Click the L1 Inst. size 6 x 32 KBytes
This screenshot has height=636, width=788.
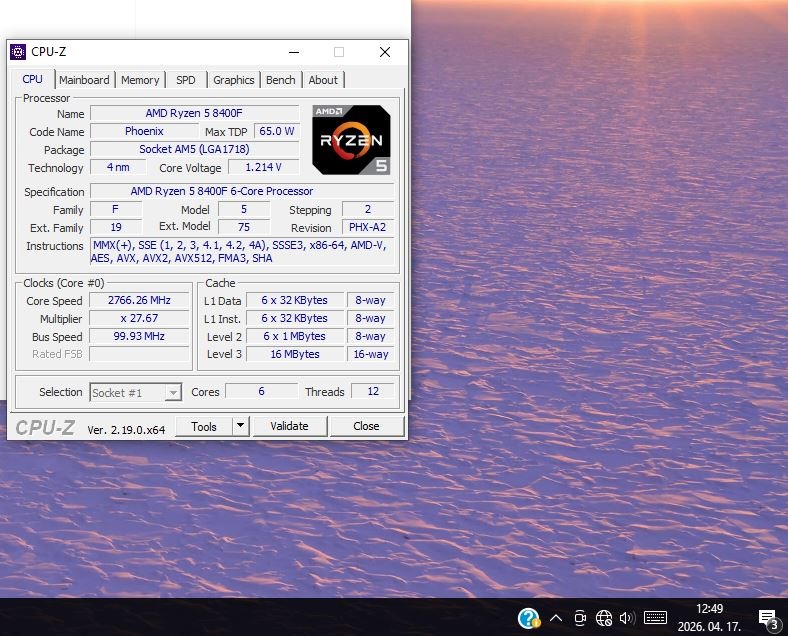pos(295,319)
